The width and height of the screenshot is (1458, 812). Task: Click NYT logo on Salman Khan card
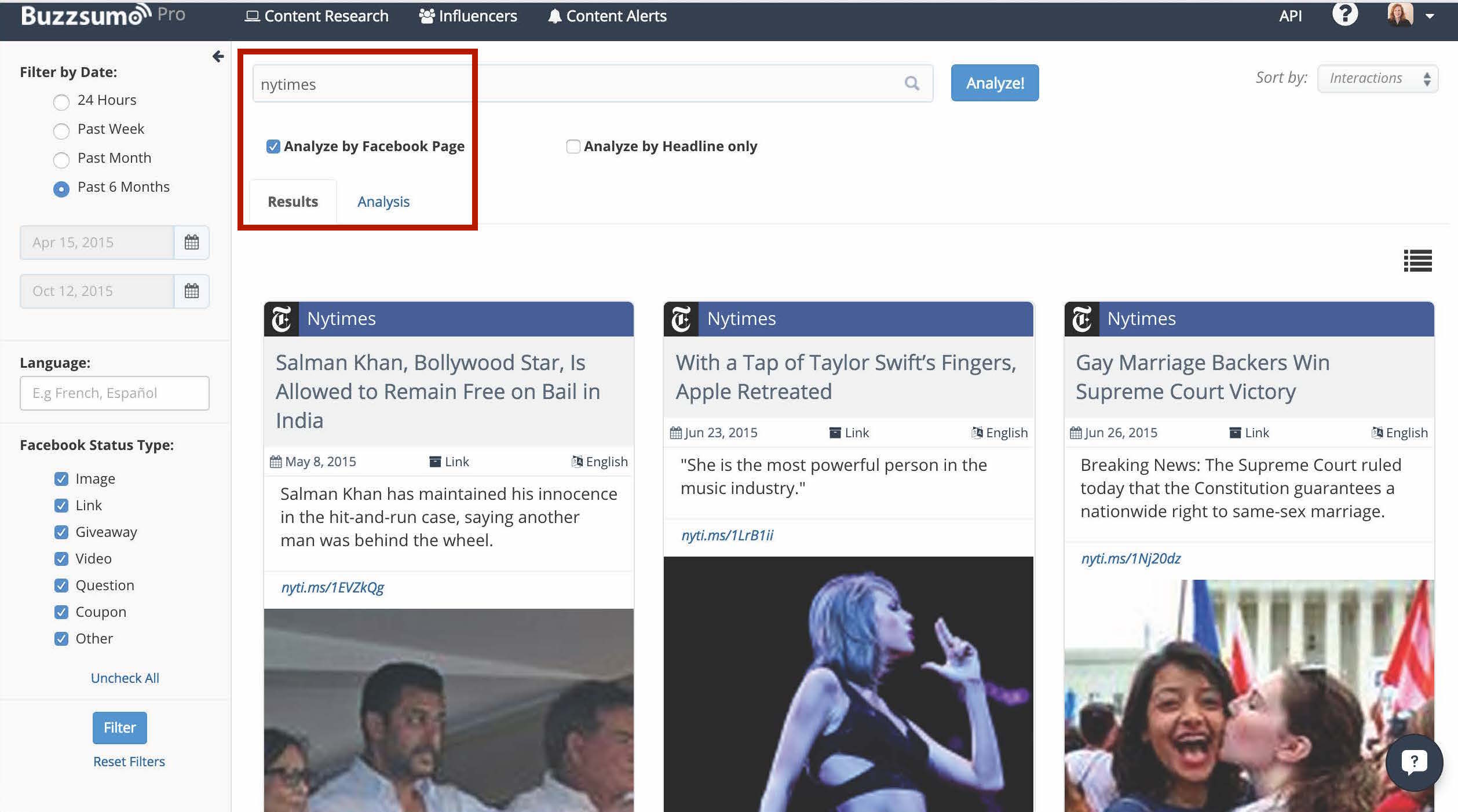pos(282,319)
